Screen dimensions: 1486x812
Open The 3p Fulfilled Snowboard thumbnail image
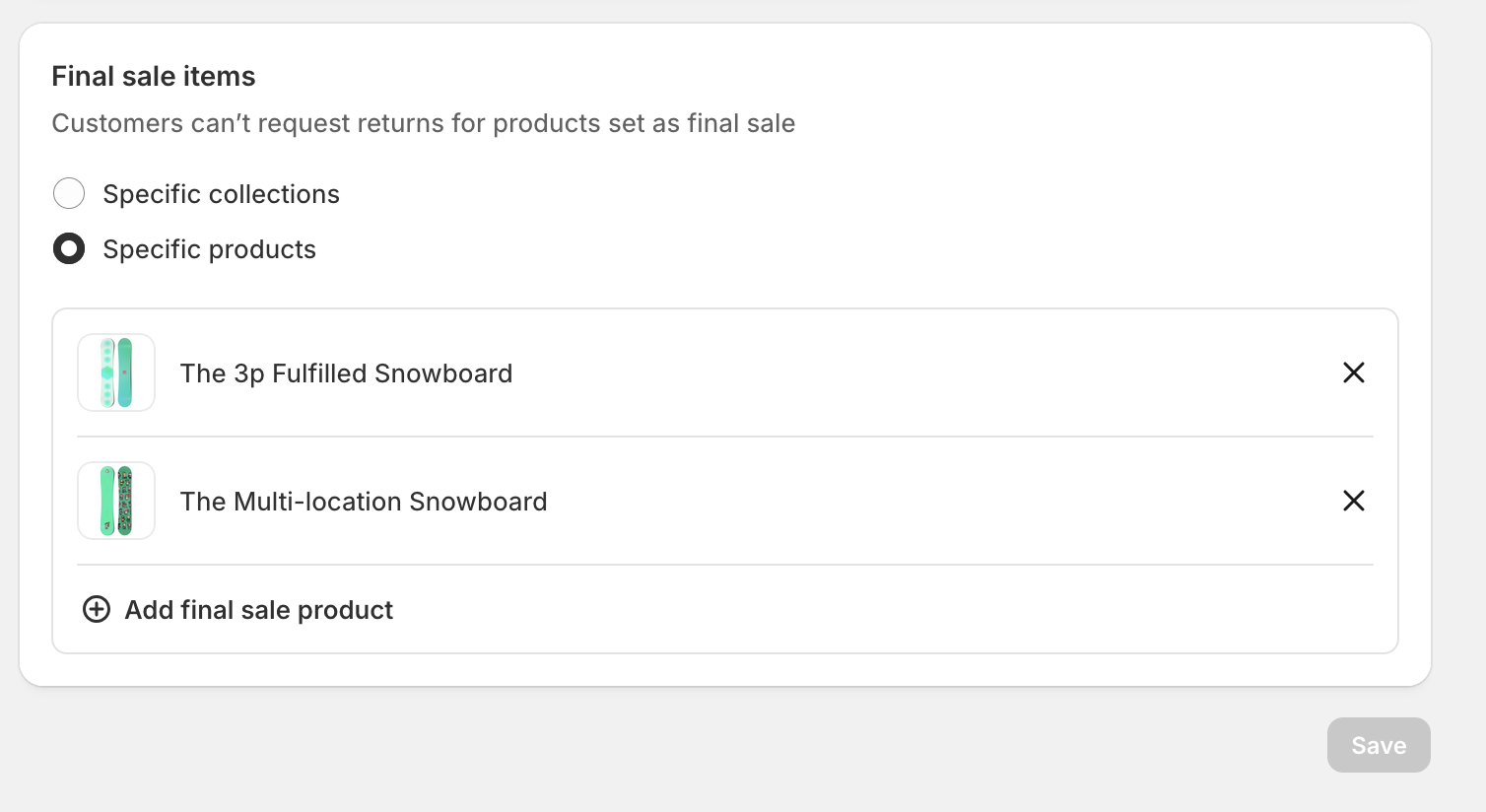coord(116,372)
